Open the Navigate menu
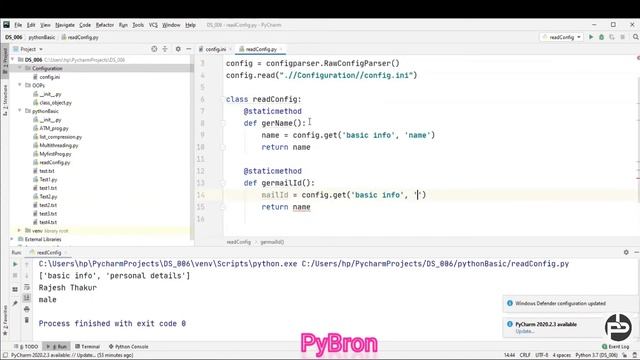This screenshot has height=360, width=640. coord(65,25)
